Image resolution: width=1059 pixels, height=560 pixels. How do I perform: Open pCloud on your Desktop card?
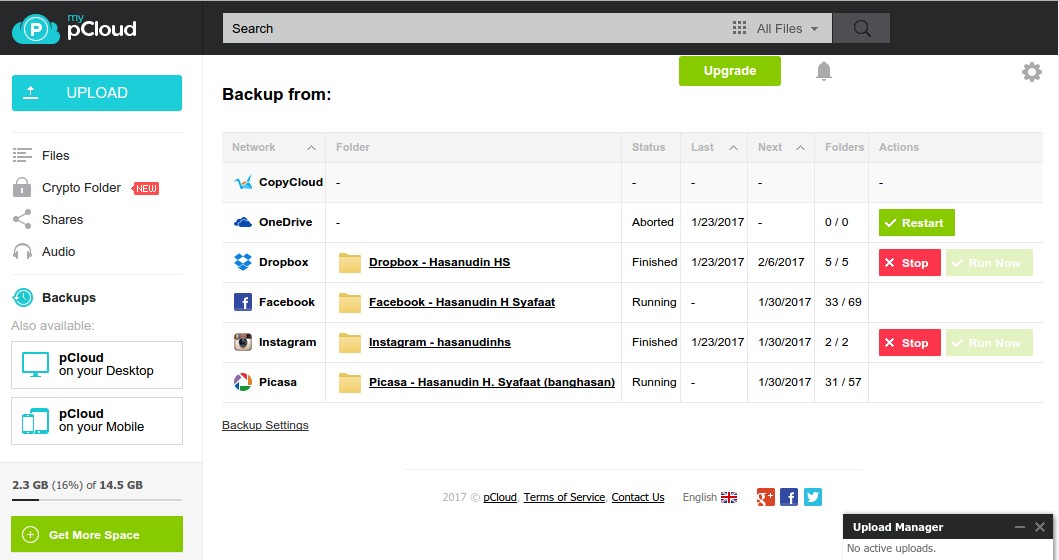click(x=97, y=365)
